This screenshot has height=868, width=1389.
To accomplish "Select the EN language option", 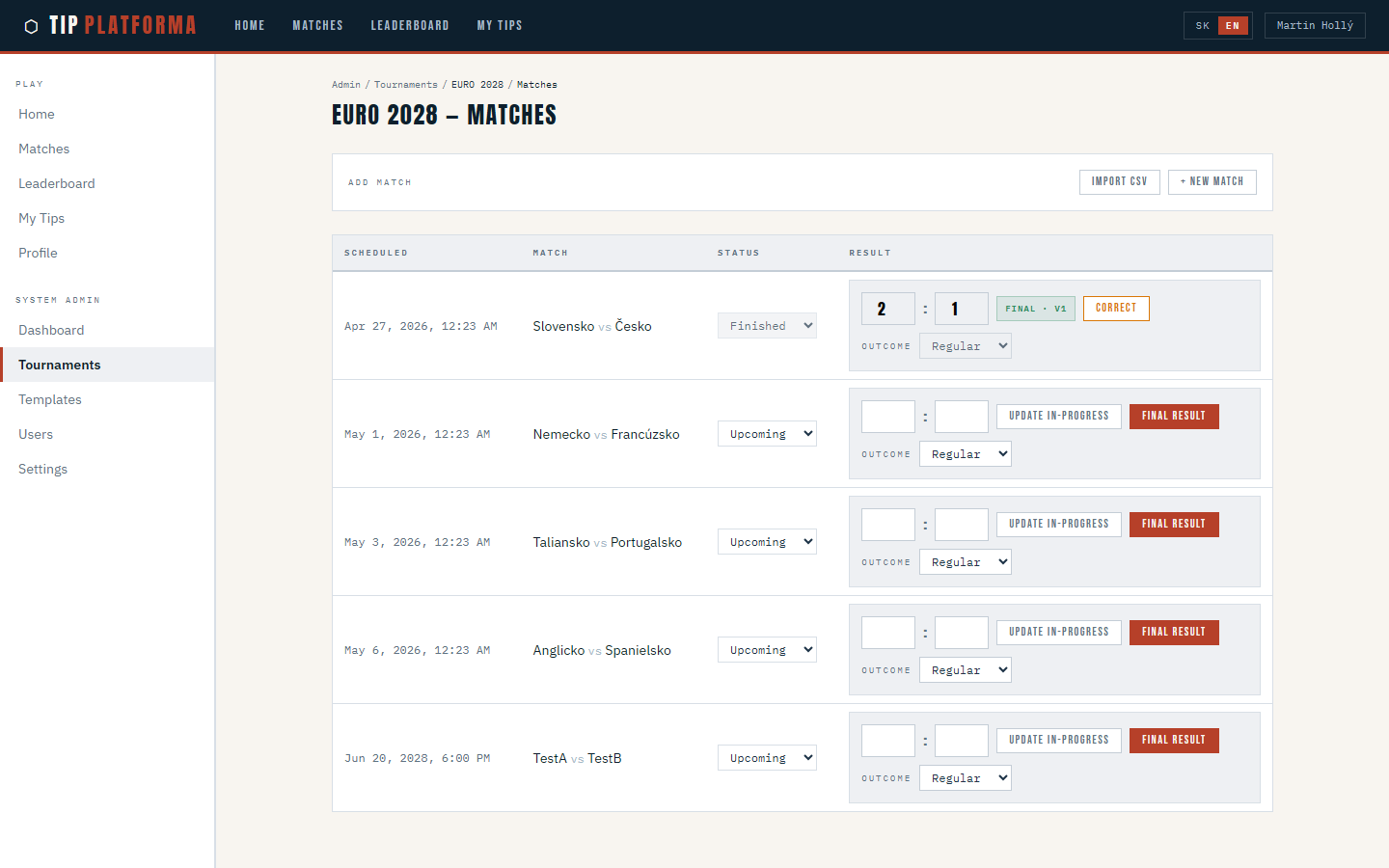I will click(x=1233, y=26).
